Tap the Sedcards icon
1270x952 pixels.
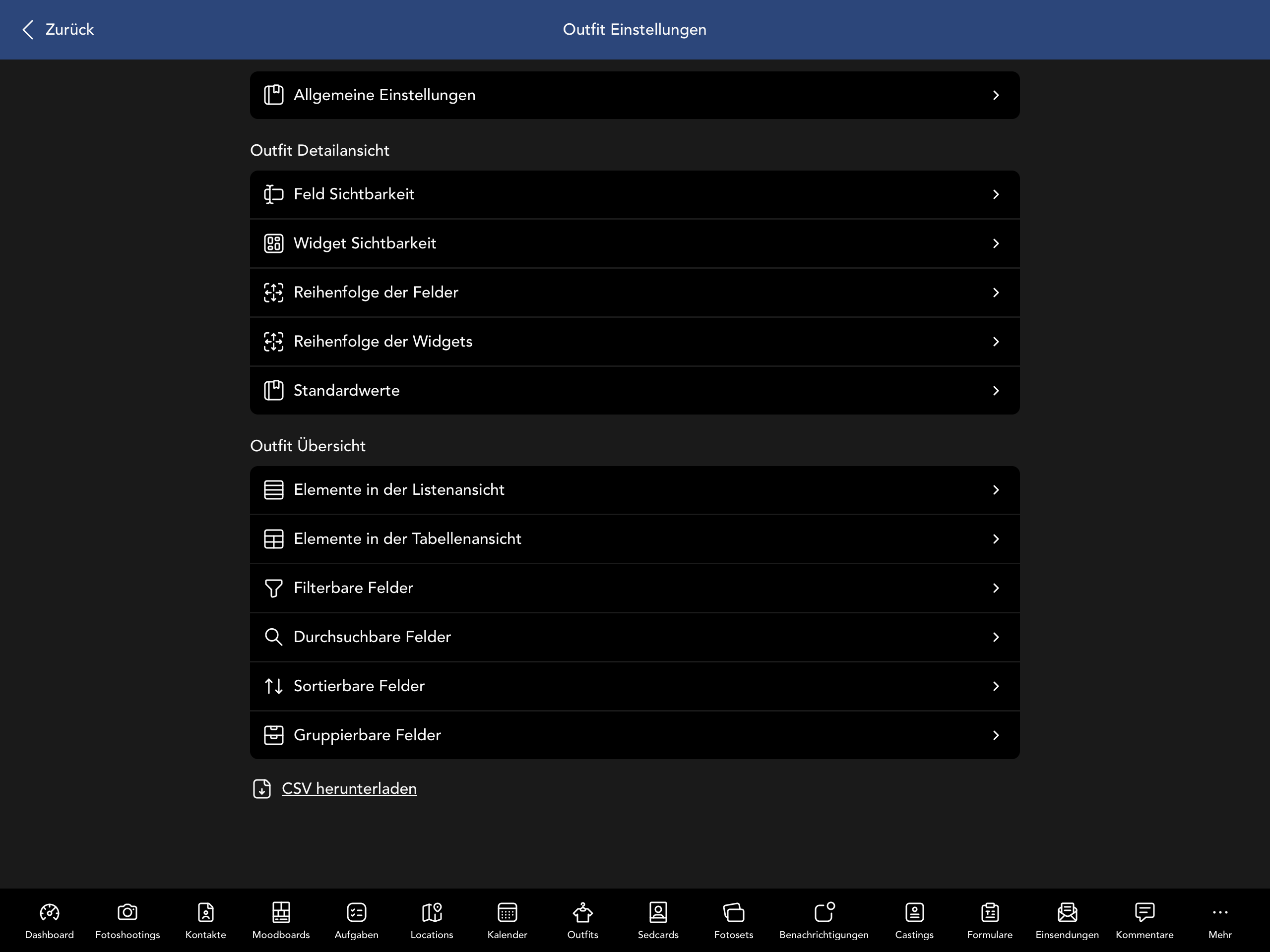click(658, 912)
